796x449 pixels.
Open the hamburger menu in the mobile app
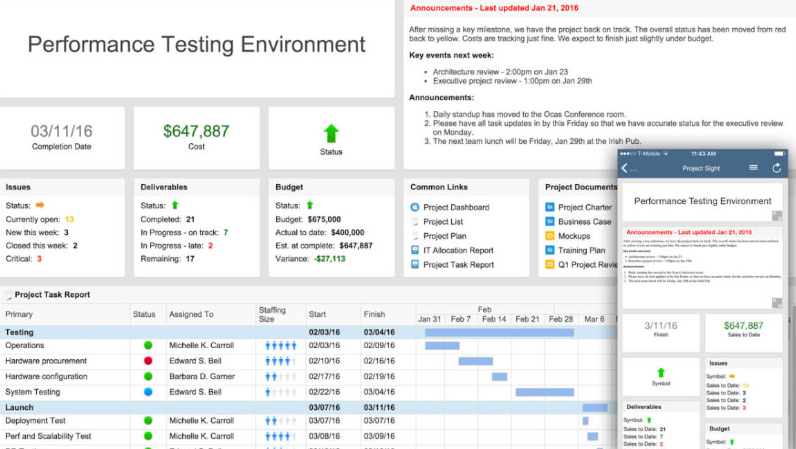[x=754, y=168]
